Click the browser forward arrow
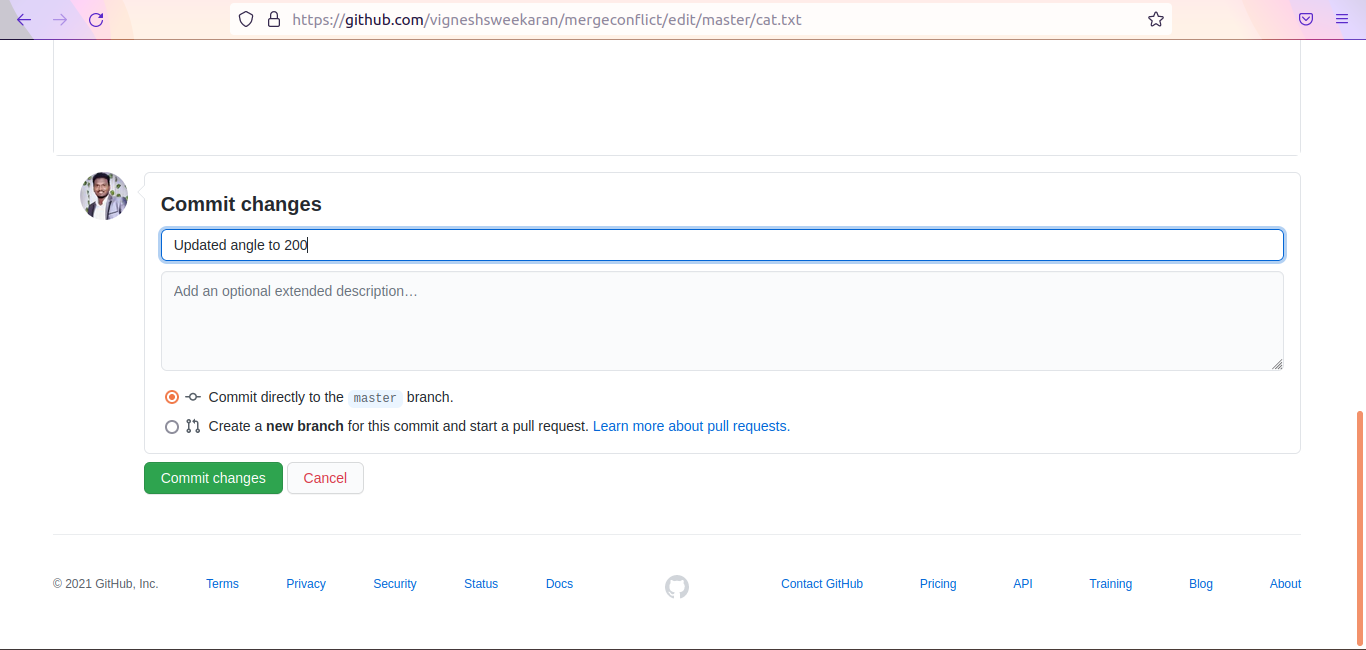Viewport: 1366px width, 650px height. (x=60, y=19)
